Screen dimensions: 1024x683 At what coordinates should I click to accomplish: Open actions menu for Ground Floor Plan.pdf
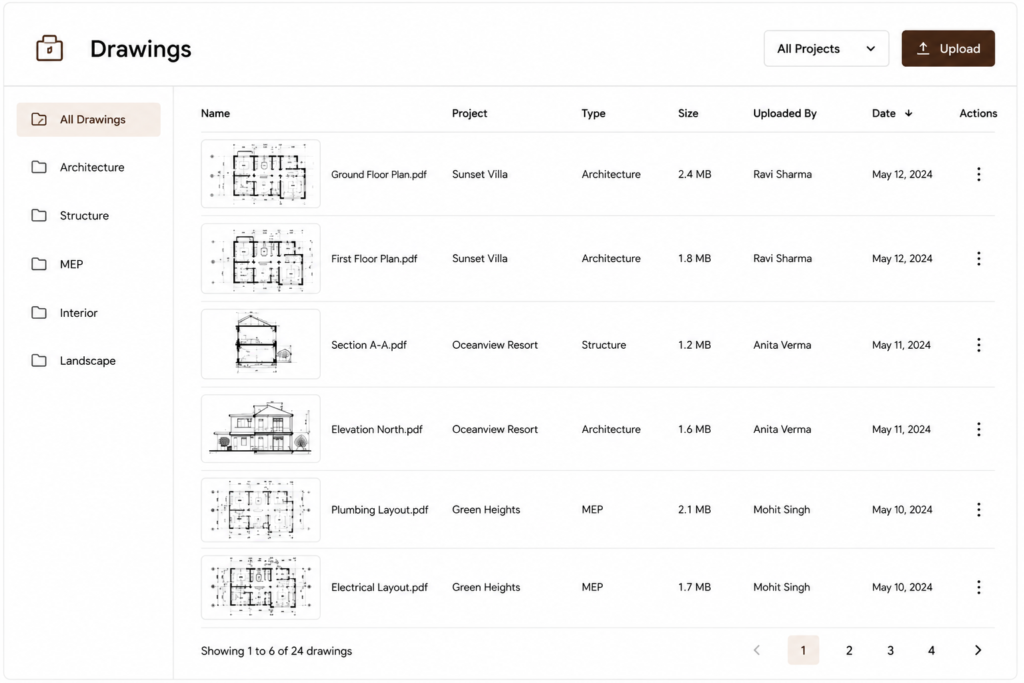[978, 174]
